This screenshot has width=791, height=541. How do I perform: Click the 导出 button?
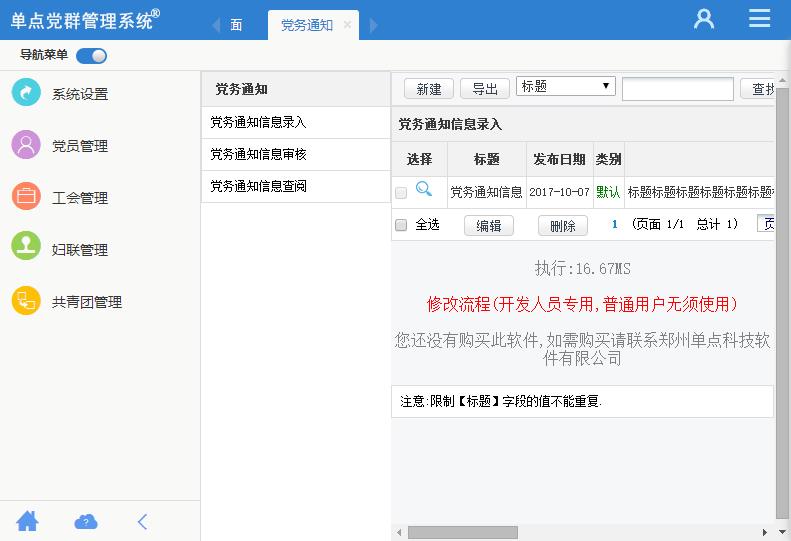coord(485,89)
